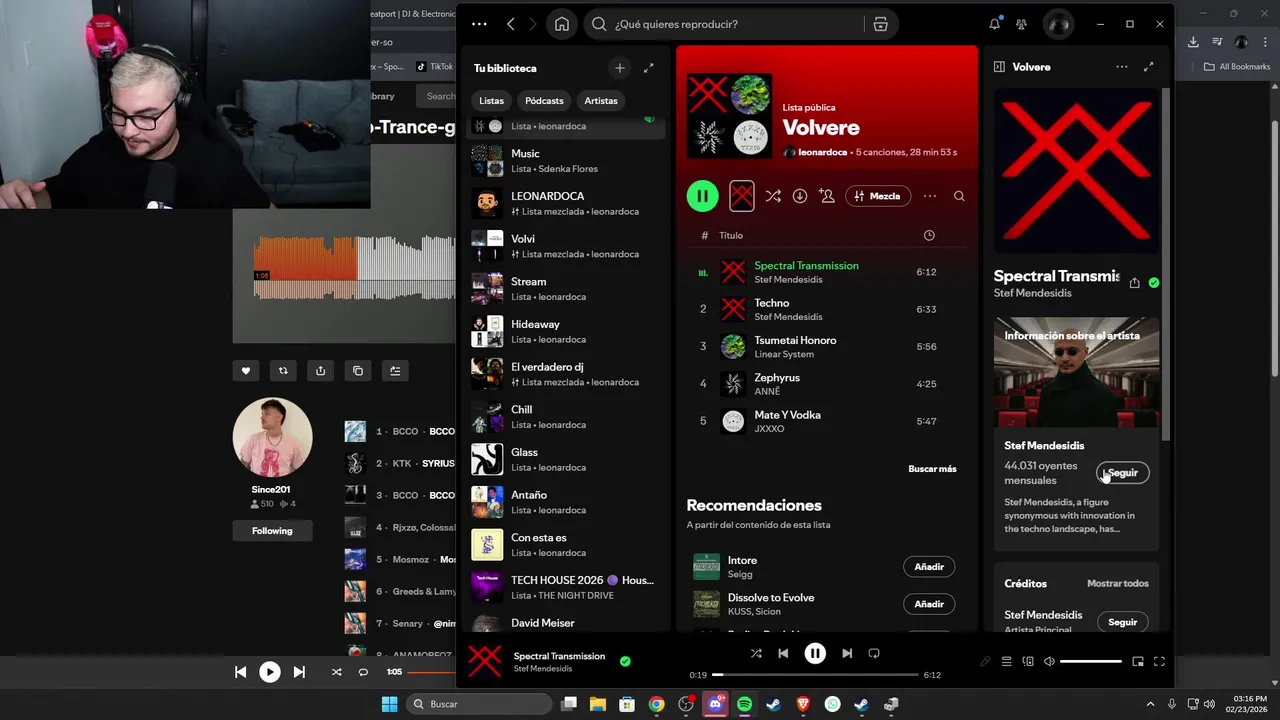The width and height of the screenshot is (1280, 720).
Task: Open the Spotify mini player
Action: pos(1138,661)
